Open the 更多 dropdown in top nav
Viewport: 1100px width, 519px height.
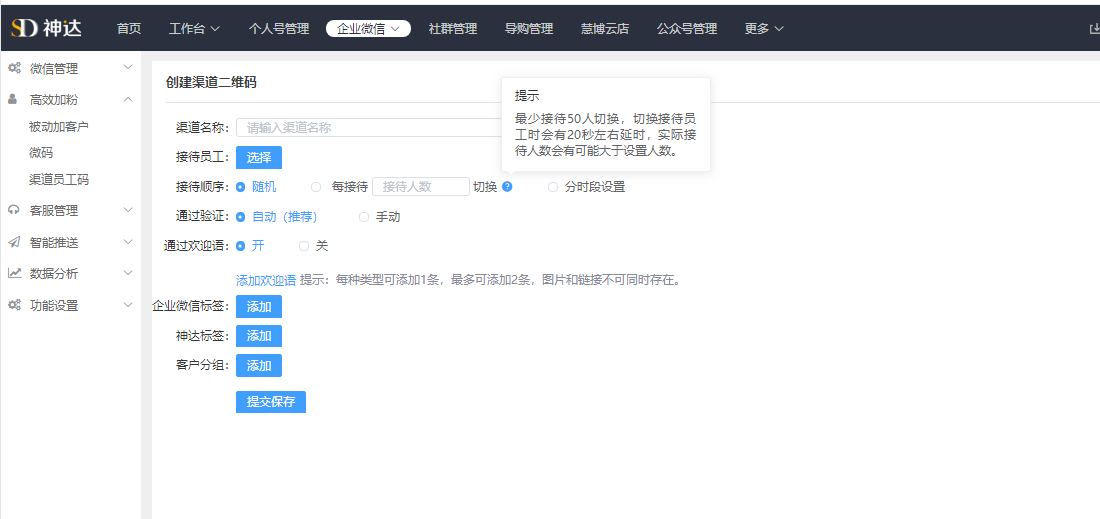(764, 29)
